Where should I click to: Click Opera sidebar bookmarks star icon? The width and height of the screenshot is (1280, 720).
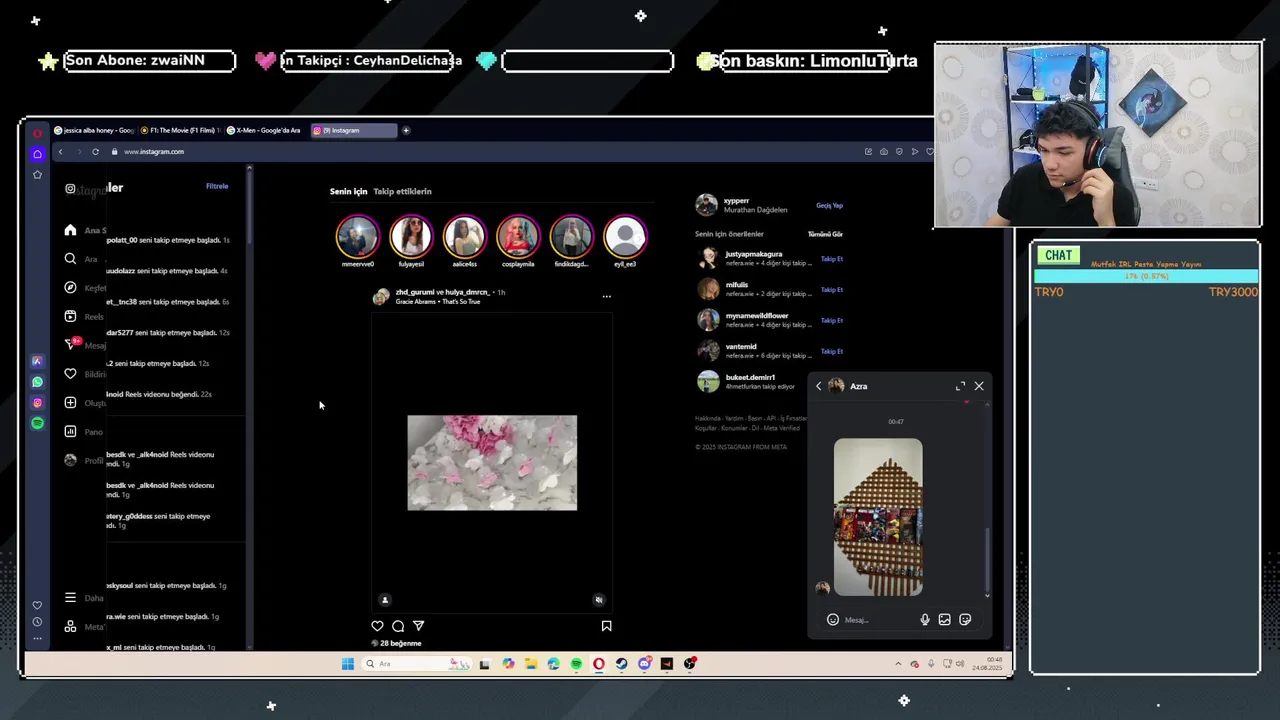37,174
